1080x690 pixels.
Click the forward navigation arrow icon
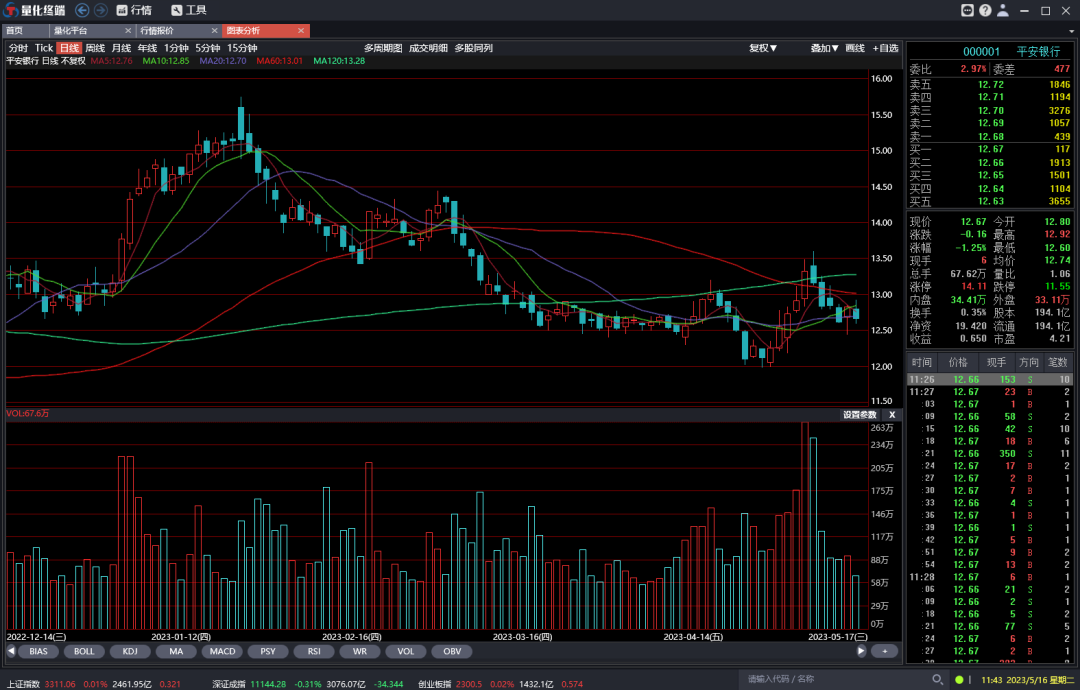coord(100,10)
